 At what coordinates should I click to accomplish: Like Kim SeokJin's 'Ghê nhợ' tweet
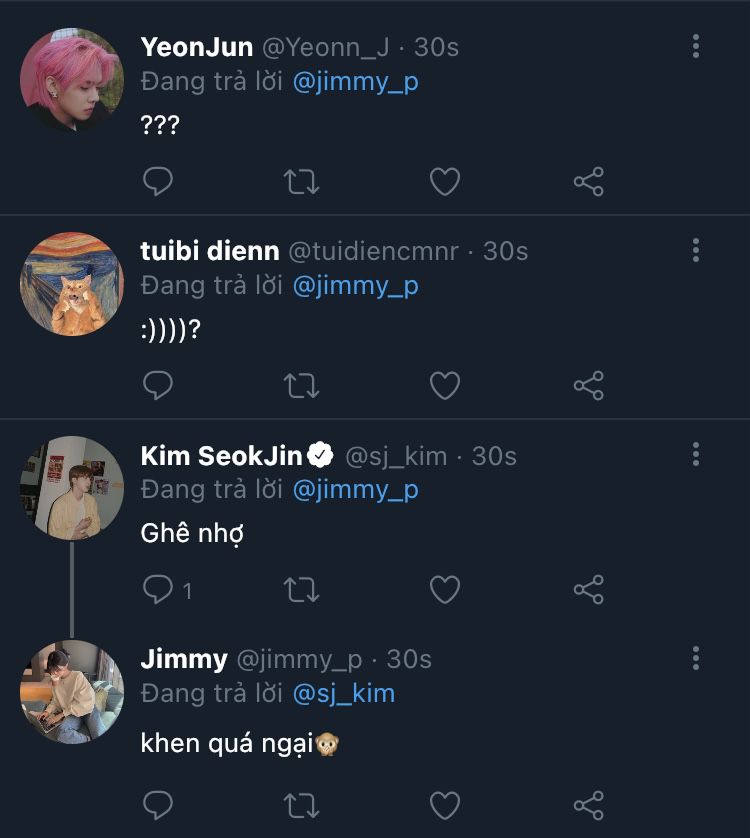coord(445,589)
